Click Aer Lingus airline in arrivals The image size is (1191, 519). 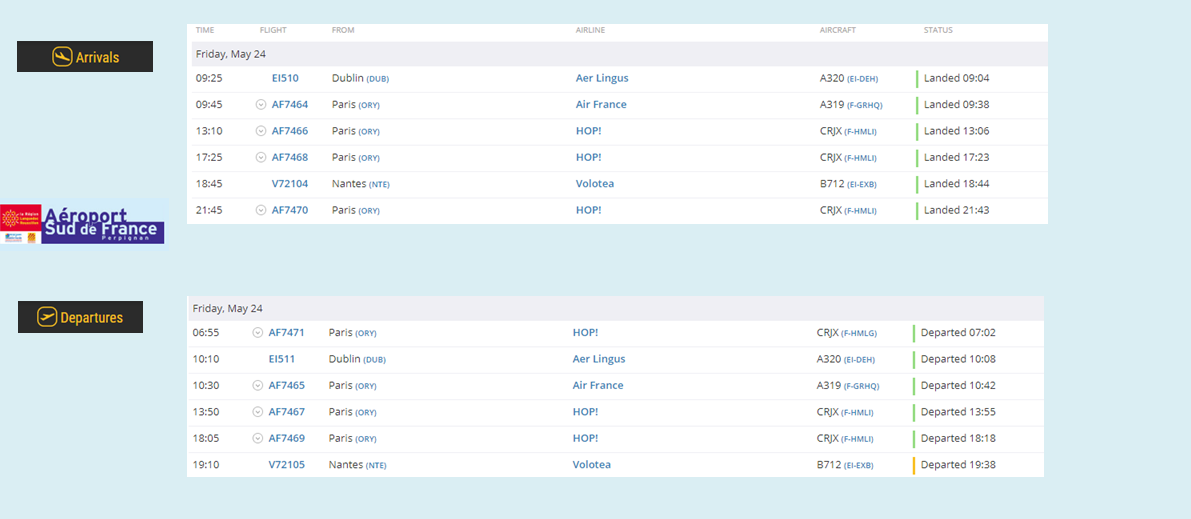[602, 78]
